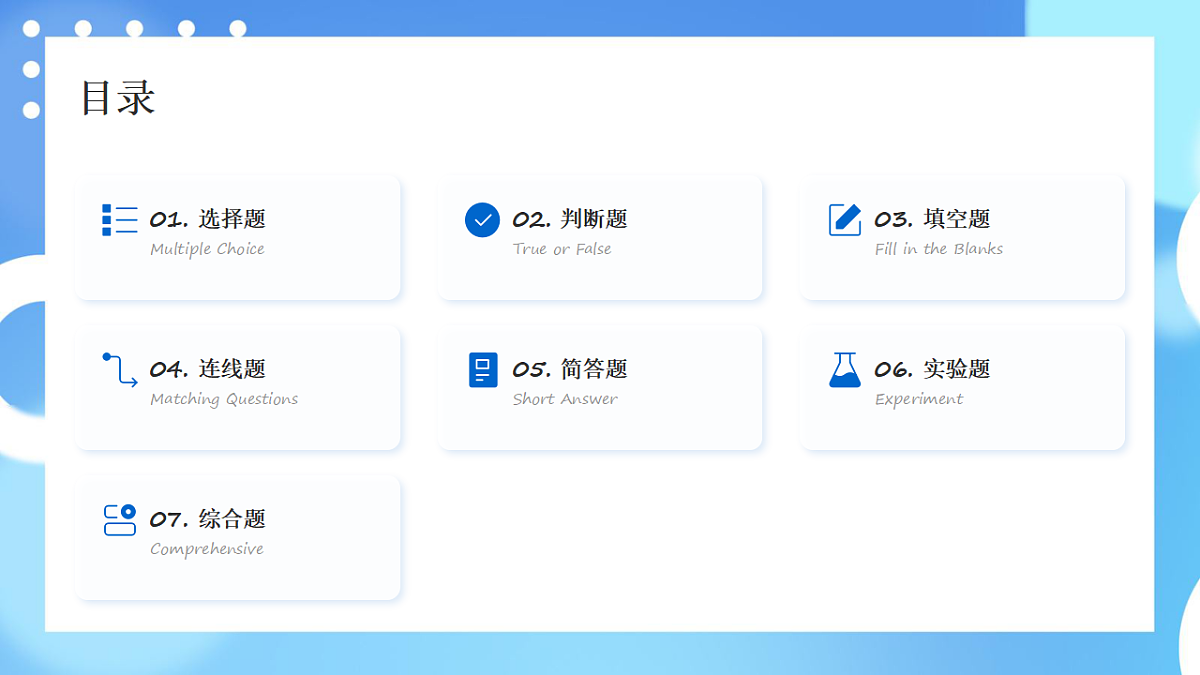This screenshot has width=1200, height=675.
Task: Click the 目录 slide title
Action: coord(118,98)
